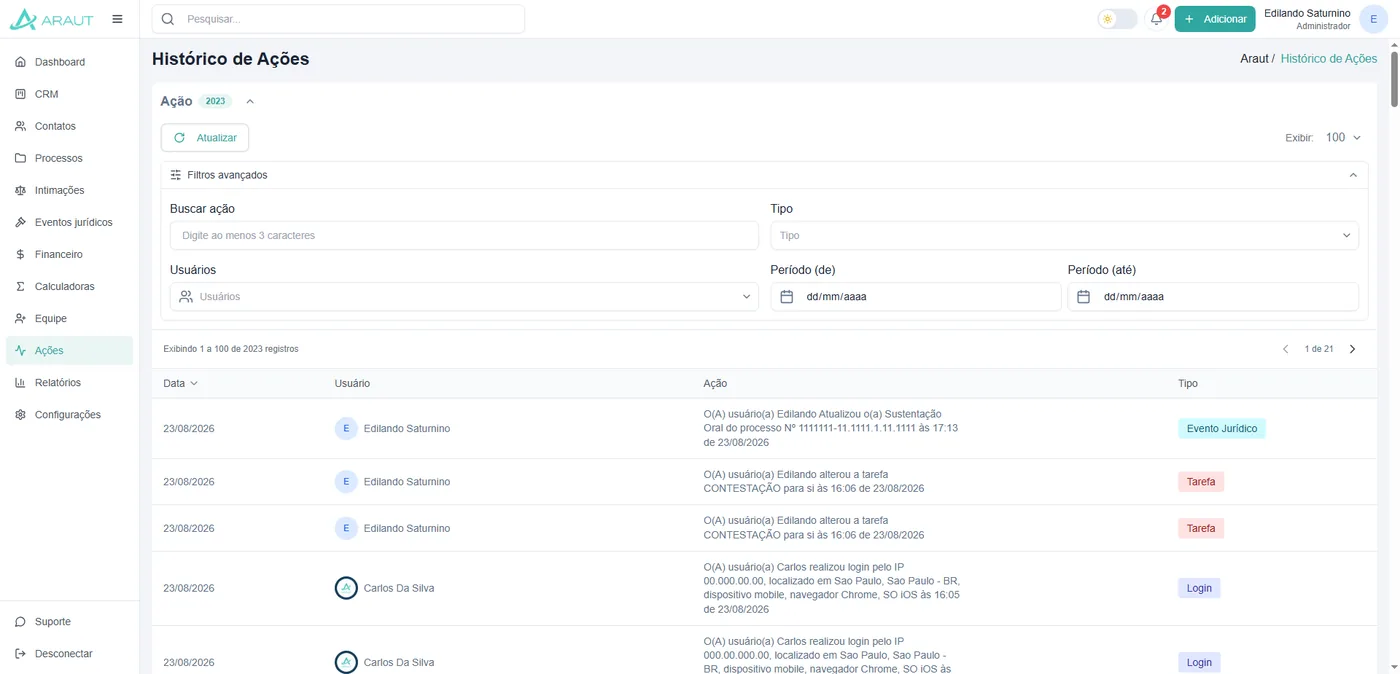Click the Suporte chat bubble icon
The height and width of the screenshot is (674, 1400).
tap(20, 621)
